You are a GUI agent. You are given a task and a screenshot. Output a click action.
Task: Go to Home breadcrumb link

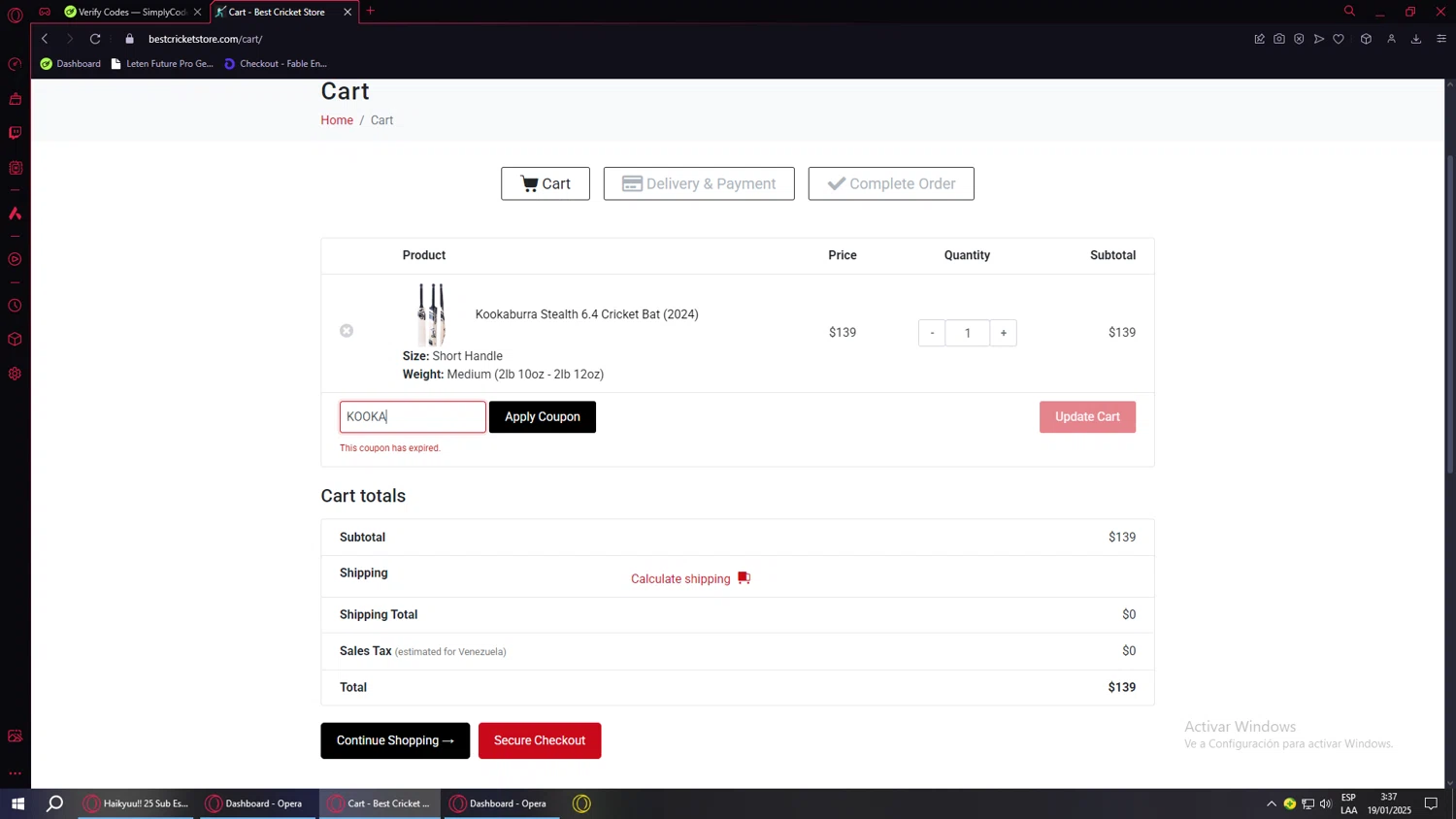click(x=337, y=120)
